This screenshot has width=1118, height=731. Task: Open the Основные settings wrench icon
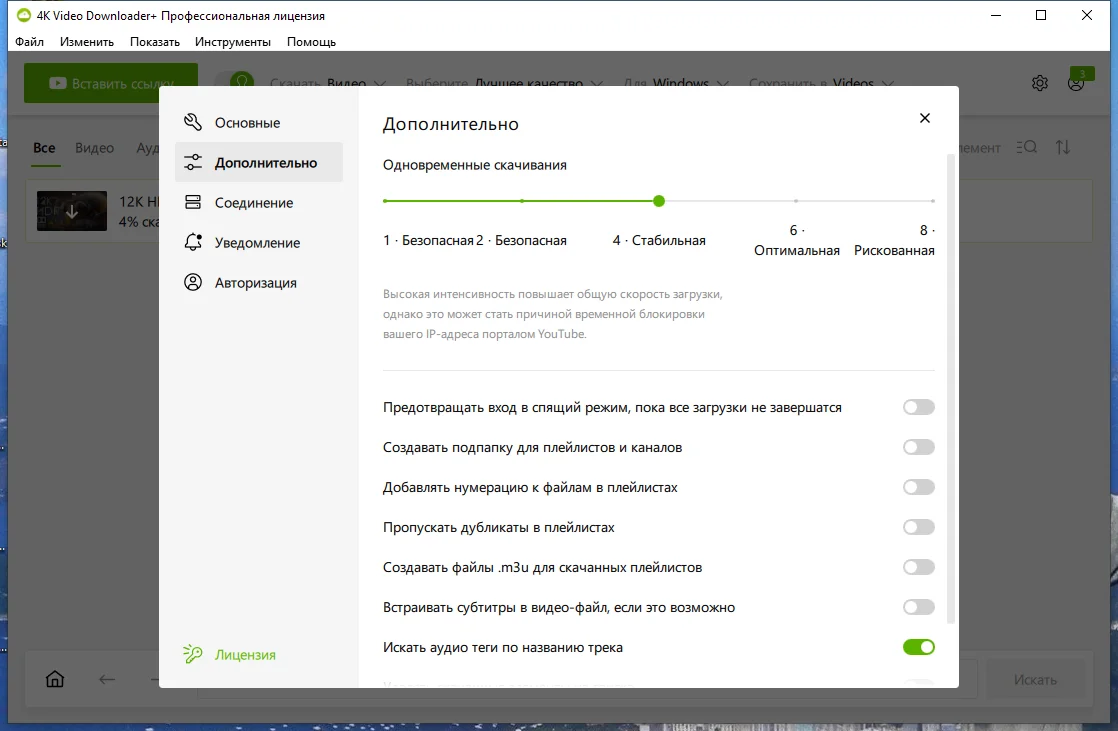tap(193, 123)
